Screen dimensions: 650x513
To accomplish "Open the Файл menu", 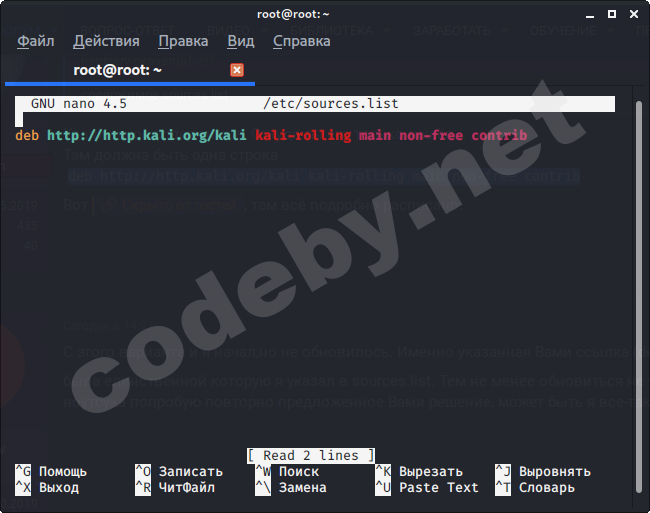I will (x=36, y=41).
